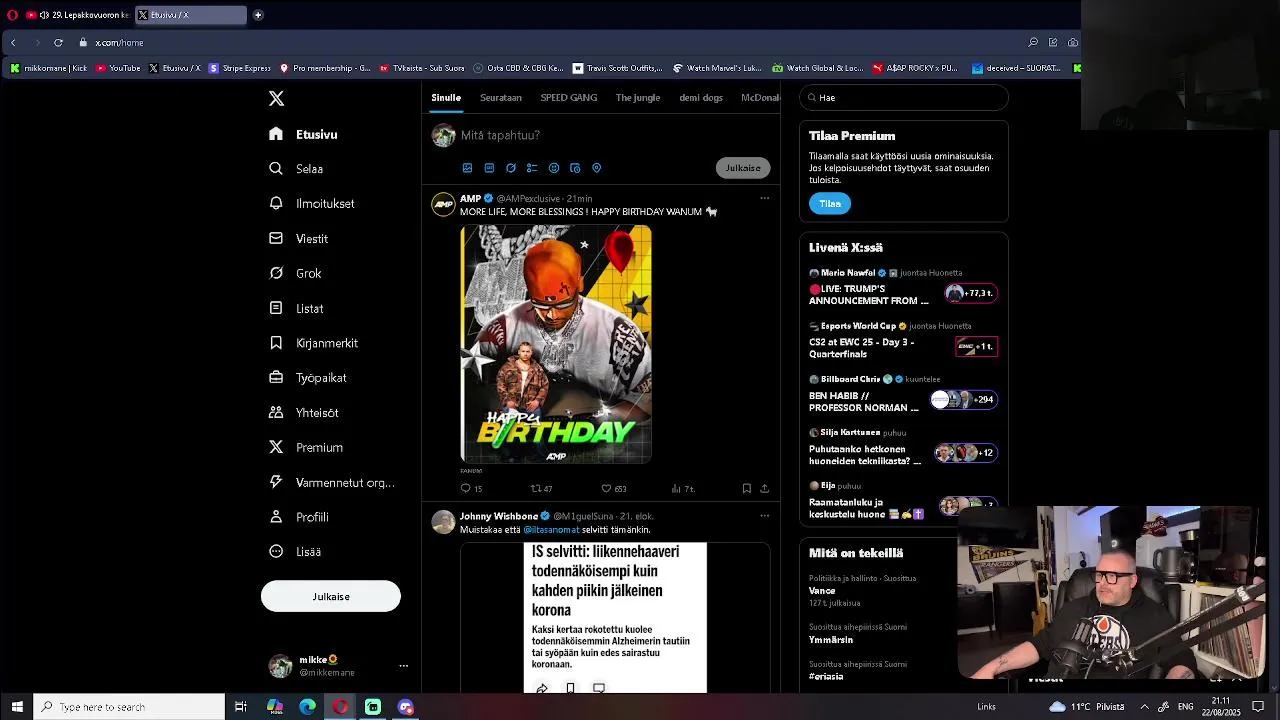
Task: Open mikkemane Kick bookmark
Action: coord(49,68)
